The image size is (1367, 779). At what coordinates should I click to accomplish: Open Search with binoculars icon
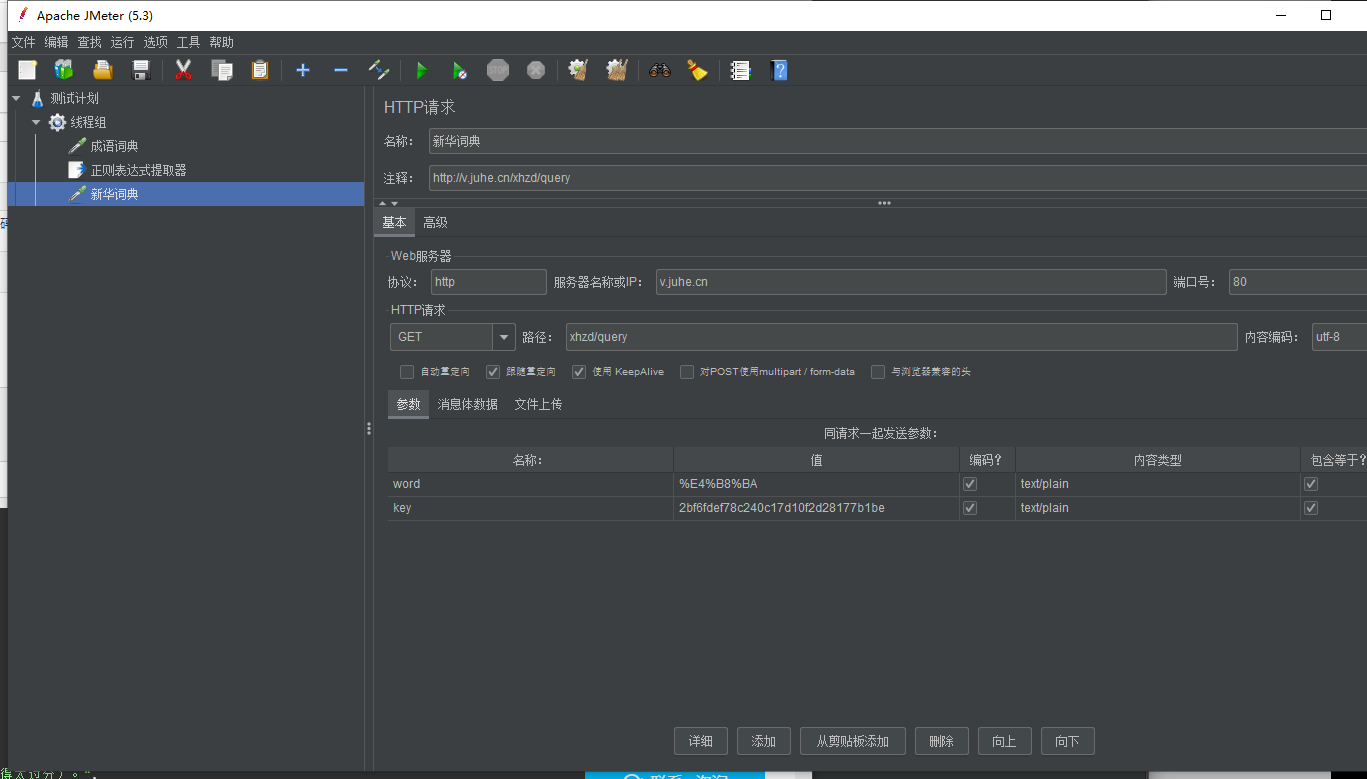click(x=659, y=70)
